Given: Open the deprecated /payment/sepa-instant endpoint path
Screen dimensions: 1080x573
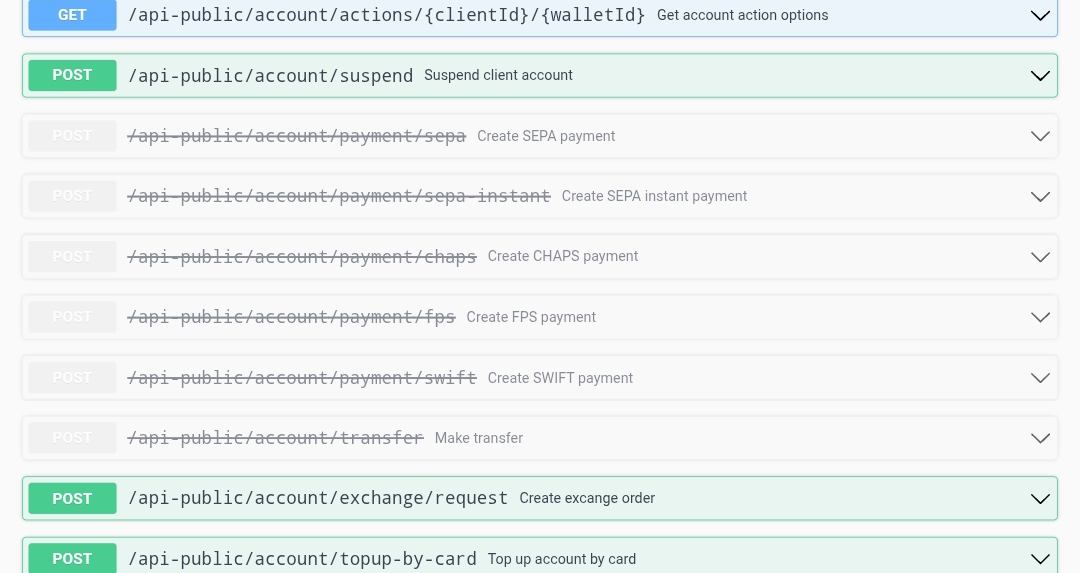Looking at the screenshot, I should point(339,196).
